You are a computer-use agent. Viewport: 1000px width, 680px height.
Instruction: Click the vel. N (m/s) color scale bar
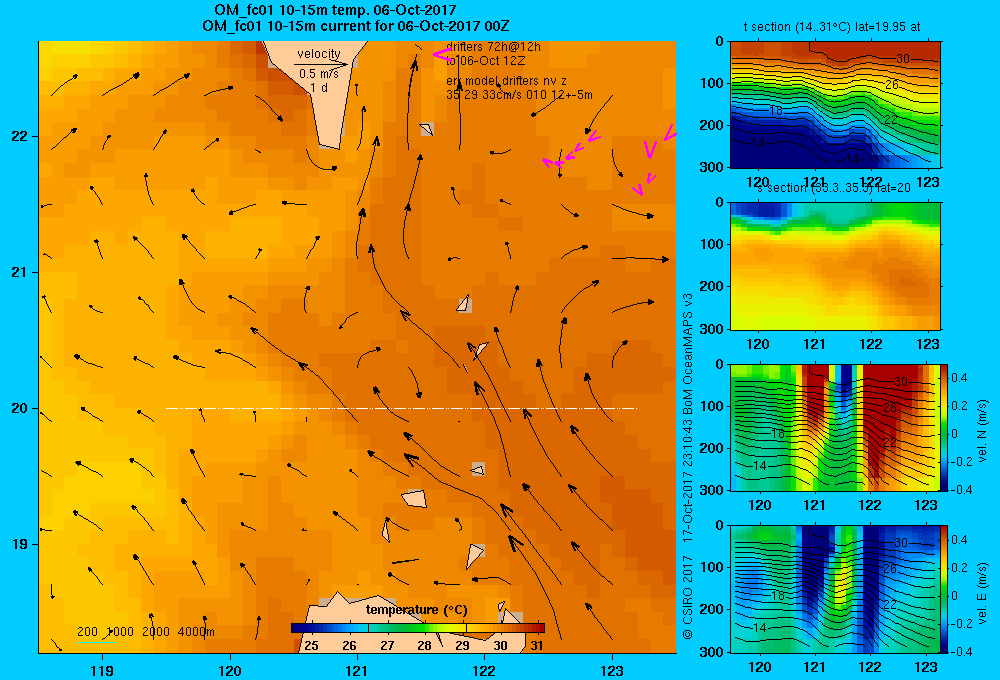pyautogui.click(x=945, y=427)
